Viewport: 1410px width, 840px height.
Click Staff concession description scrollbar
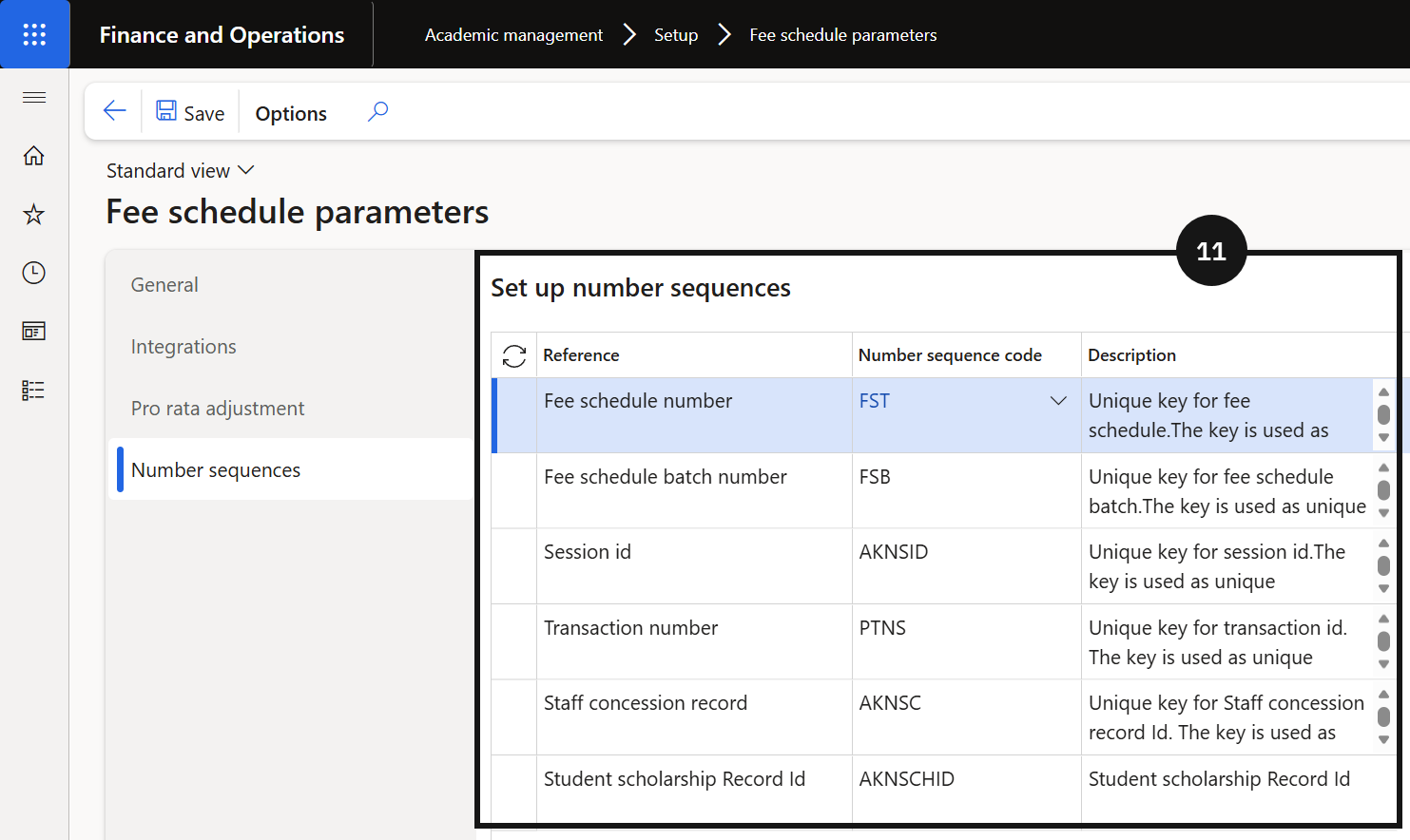[x=1383, y=717]
